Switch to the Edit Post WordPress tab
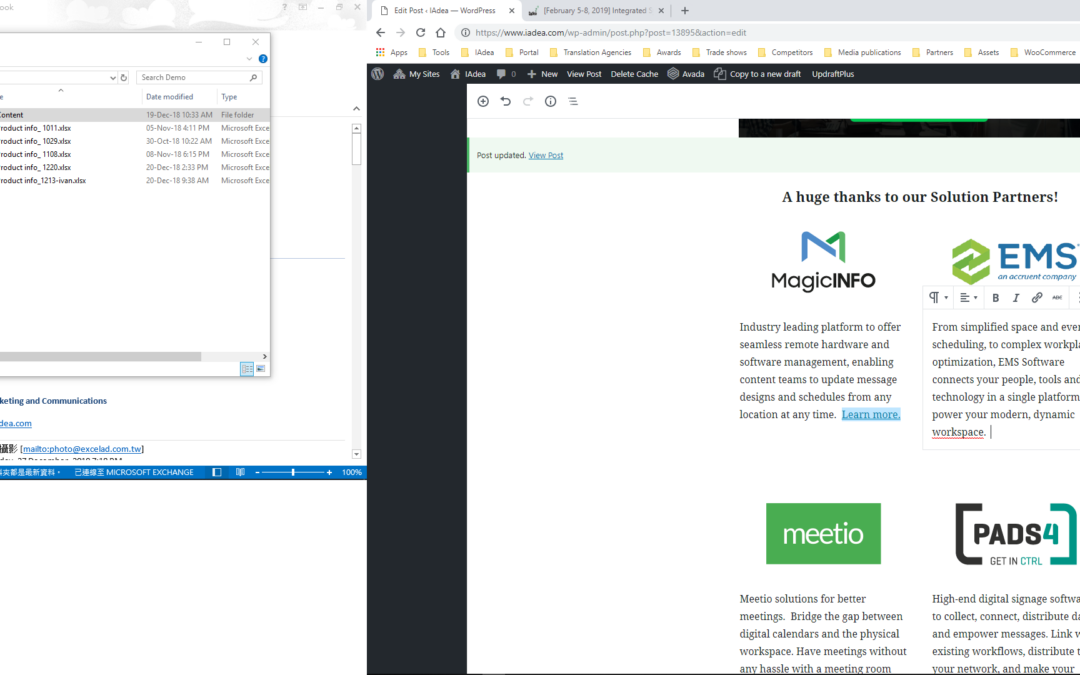 coord(444,10)
